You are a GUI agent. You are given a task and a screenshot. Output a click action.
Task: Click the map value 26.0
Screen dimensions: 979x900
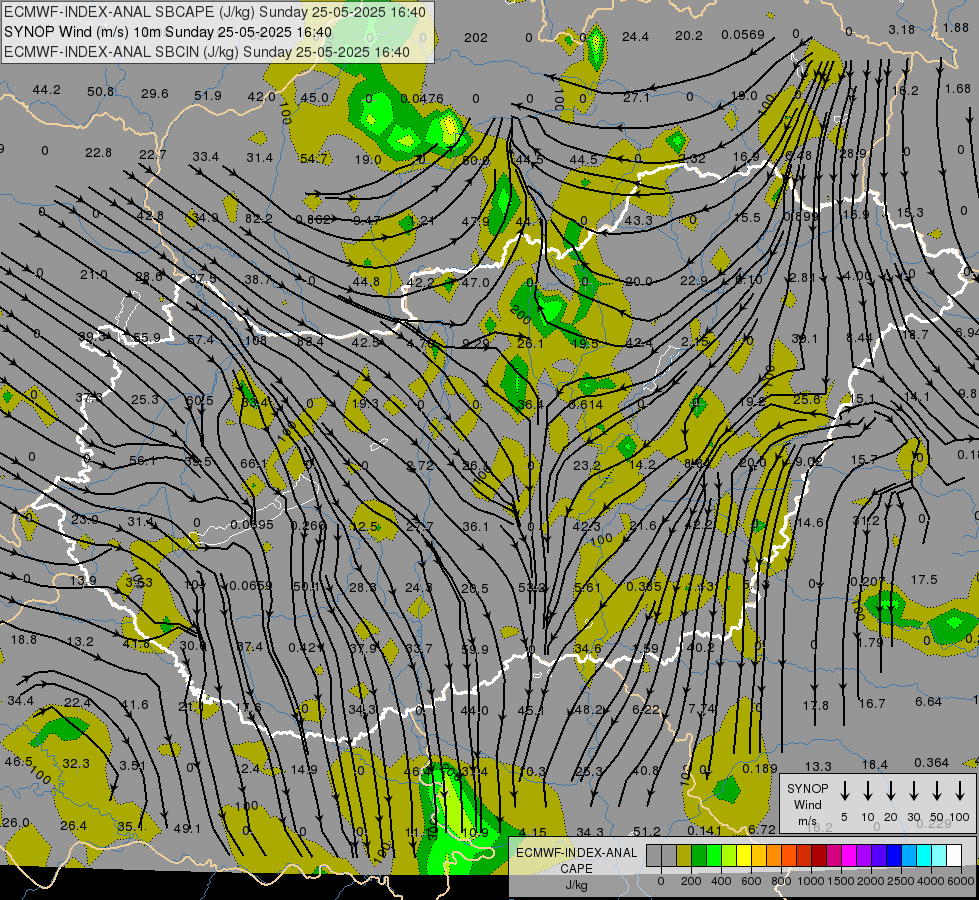pos(15,822)
